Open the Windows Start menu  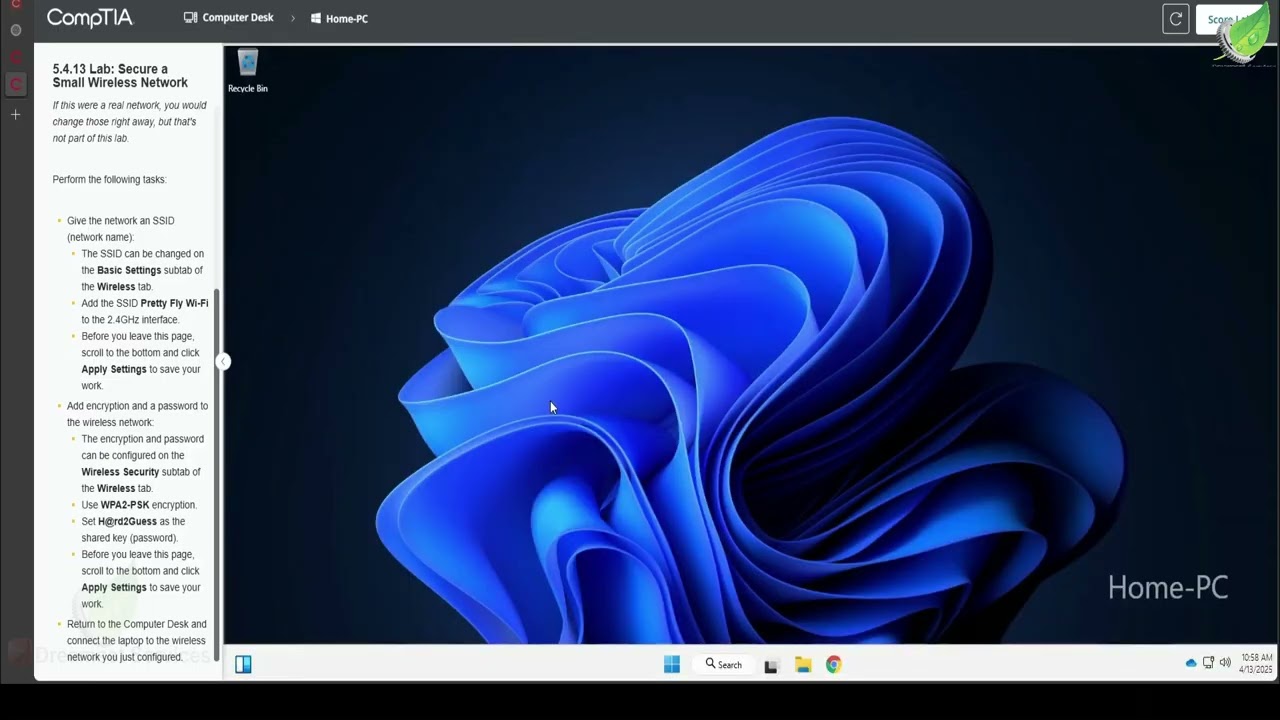(x=672, y=664)
